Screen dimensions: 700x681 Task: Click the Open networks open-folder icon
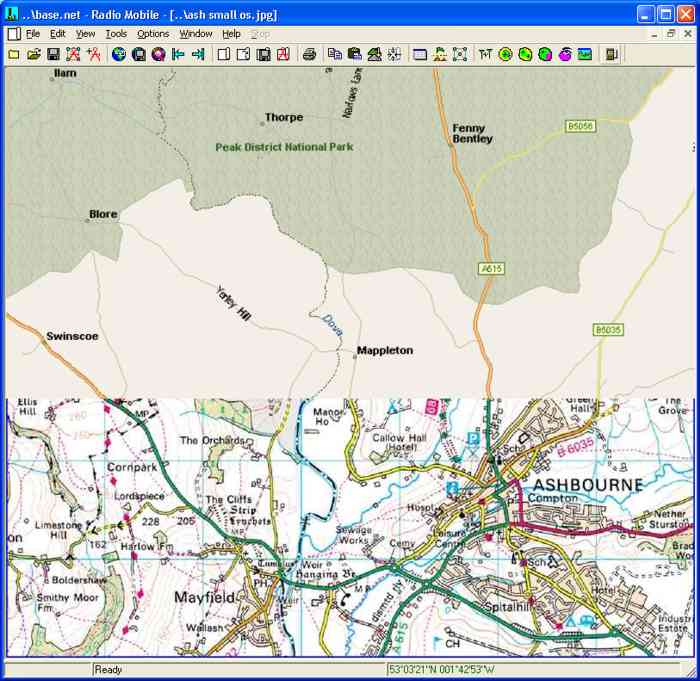coord(33,54)
